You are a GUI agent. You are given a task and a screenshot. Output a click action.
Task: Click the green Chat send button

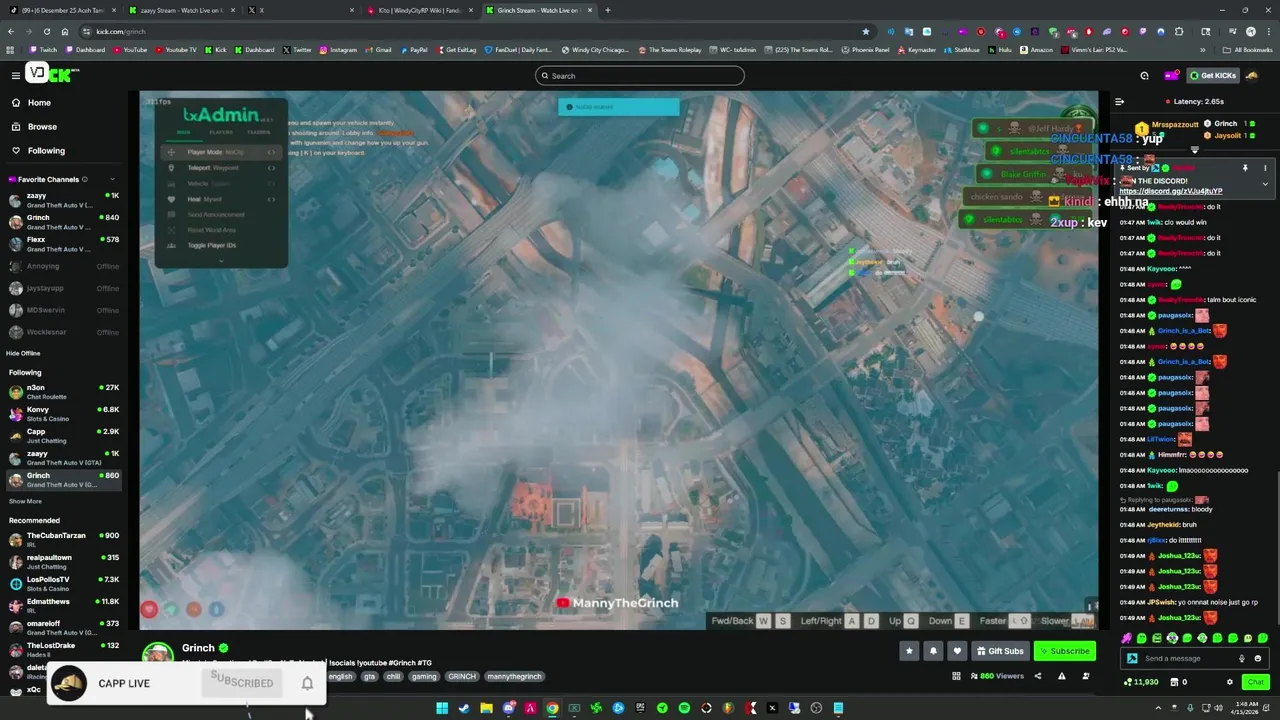1255,682
